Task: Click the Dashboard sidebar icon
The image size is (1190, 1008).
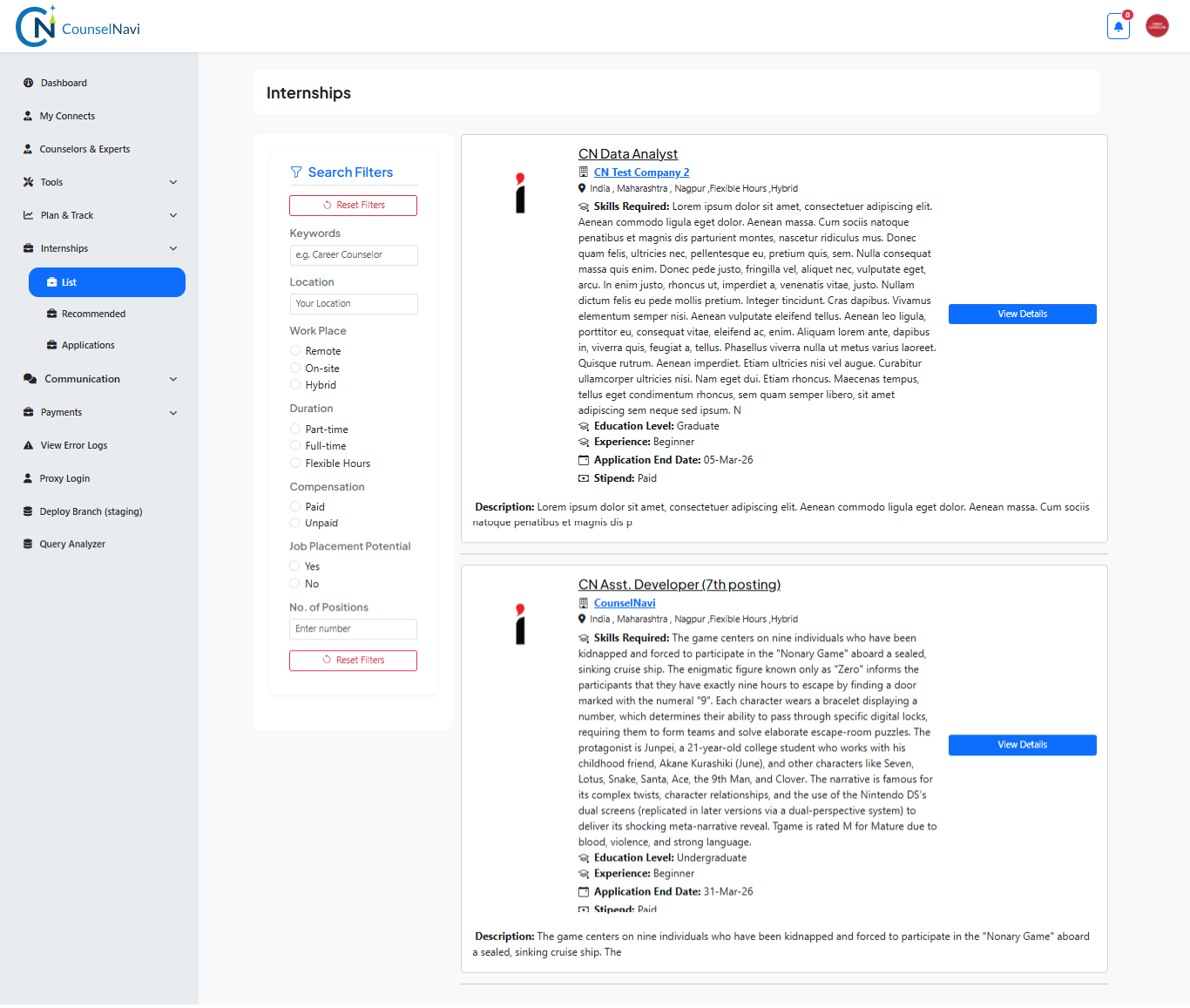Action: [x=29, y=83]
